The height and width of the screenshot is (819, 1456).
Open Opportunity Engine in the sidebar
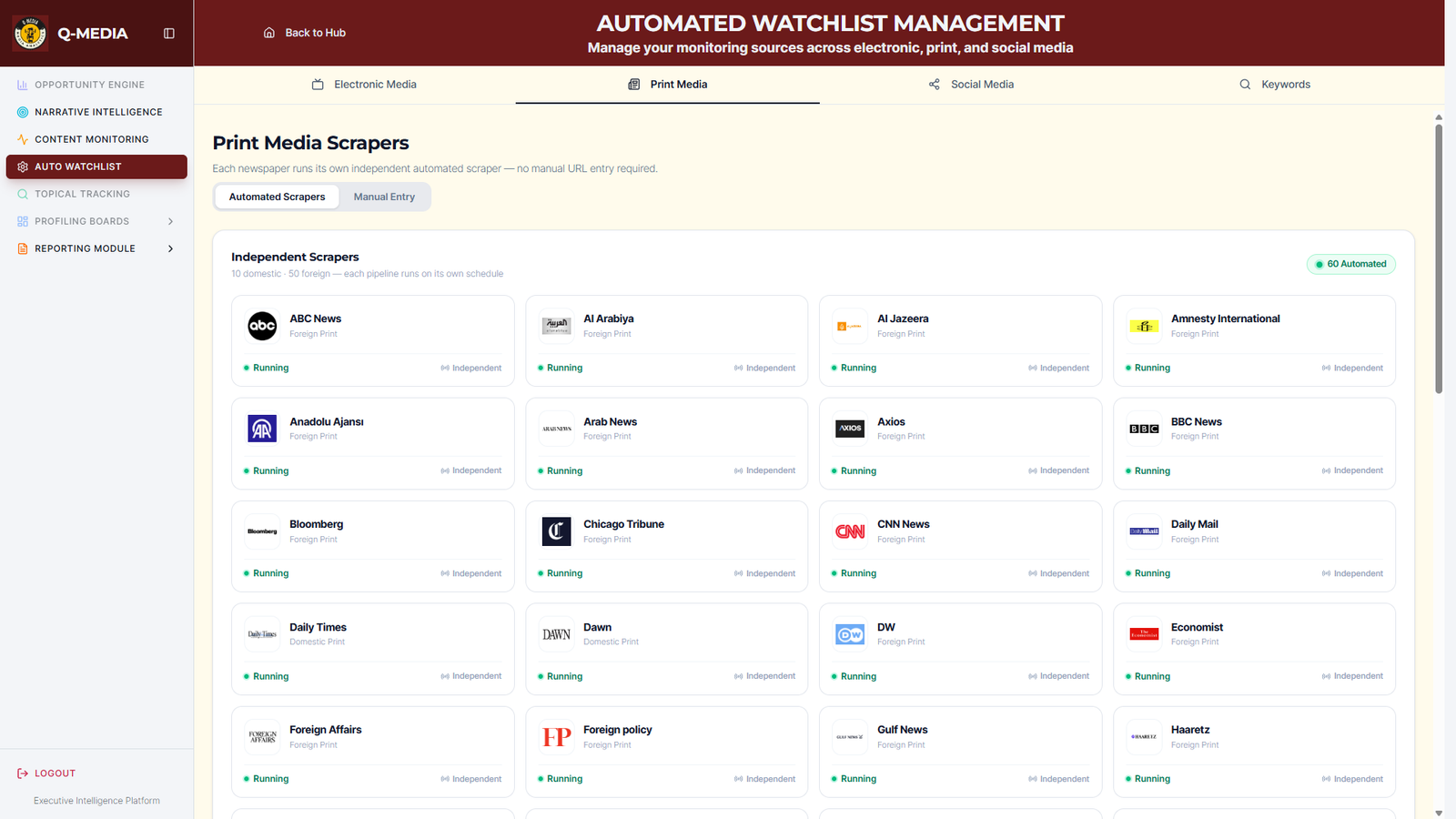pyautogui.click(x=96, y=85)
